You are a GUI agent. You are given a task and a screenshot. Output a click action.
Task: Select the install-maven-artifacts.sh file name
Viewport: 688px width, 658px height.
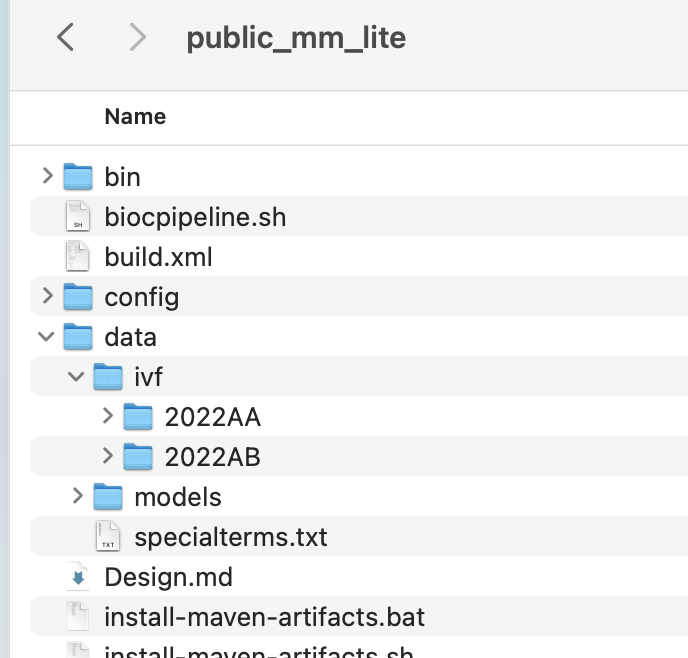(259, 651)
